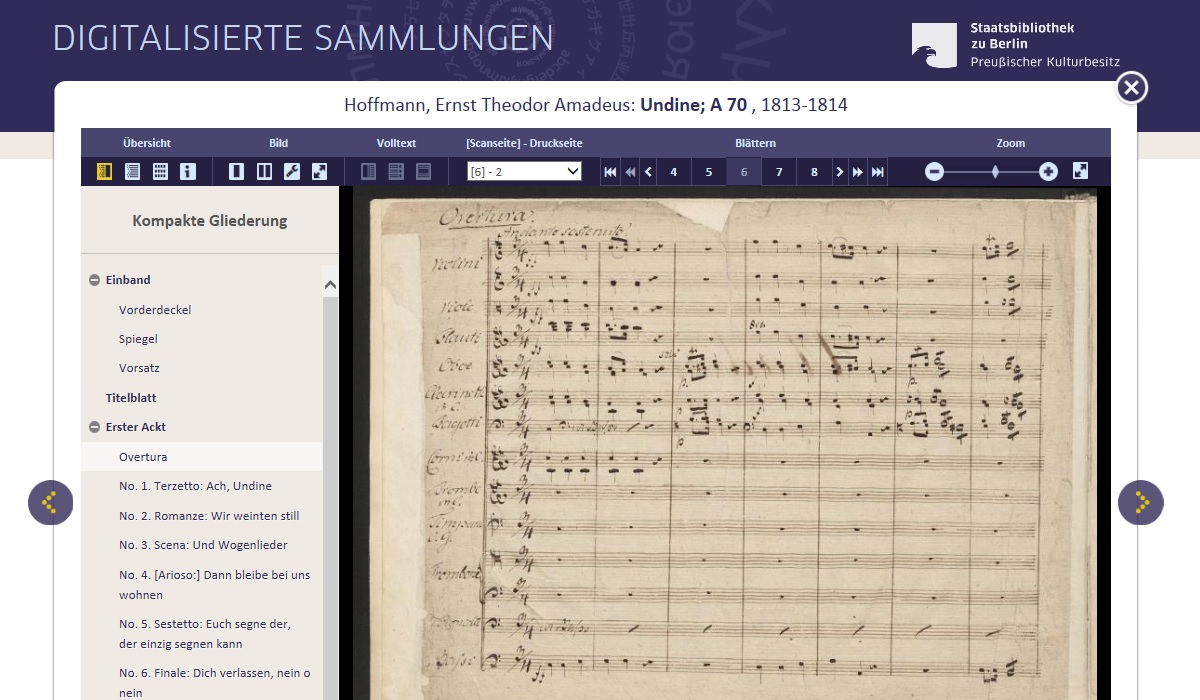The image size is (1200, 700).
Task: Open Spiegel in the outline
Action: coord(138,339)
